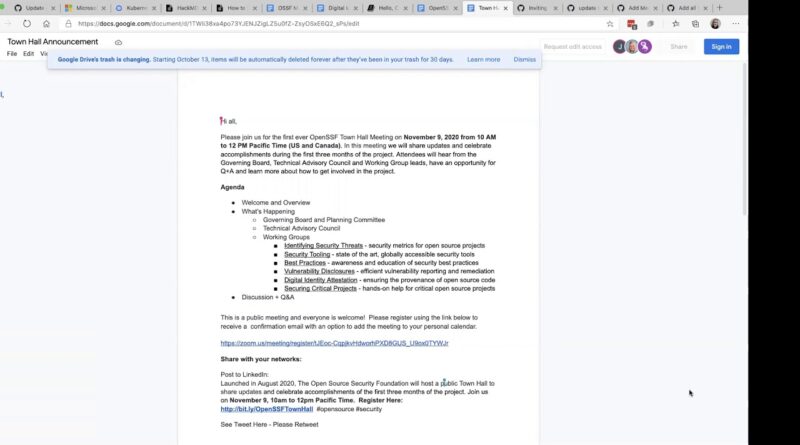Click the Town Hall Announcement document title

(53, 42)
